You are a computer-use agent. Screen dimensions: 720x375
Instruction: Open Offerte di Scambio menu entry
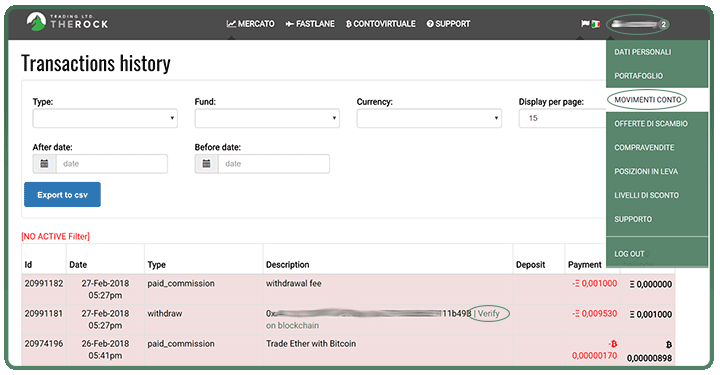click(x=651, y=124)
